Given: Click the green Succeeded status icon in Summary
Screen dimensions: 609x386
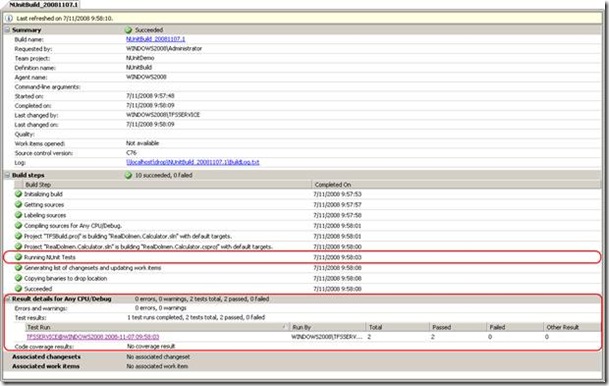Looking at the screenshot, I should [x=128, y=30].
